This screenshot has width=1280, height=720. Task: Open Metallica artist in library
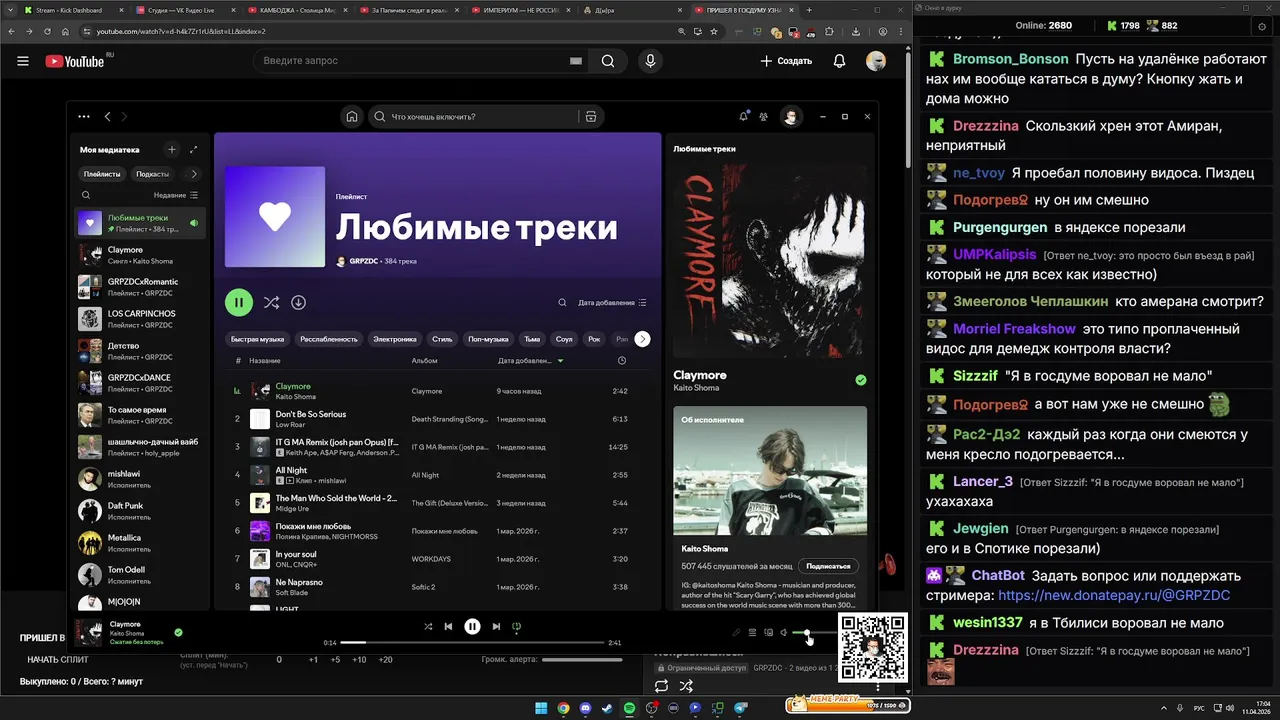pos(140,542)
